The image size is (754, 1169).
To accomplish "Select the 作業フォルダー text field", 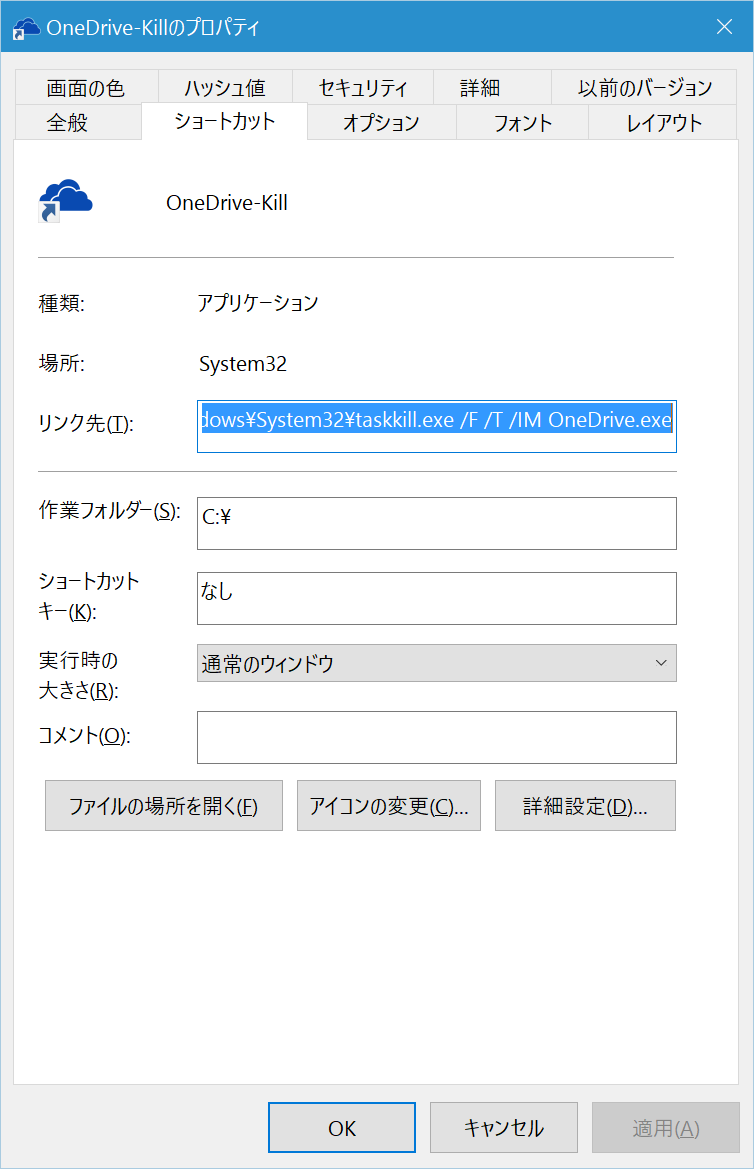I will pyautogui.click(x=437, y=523).
